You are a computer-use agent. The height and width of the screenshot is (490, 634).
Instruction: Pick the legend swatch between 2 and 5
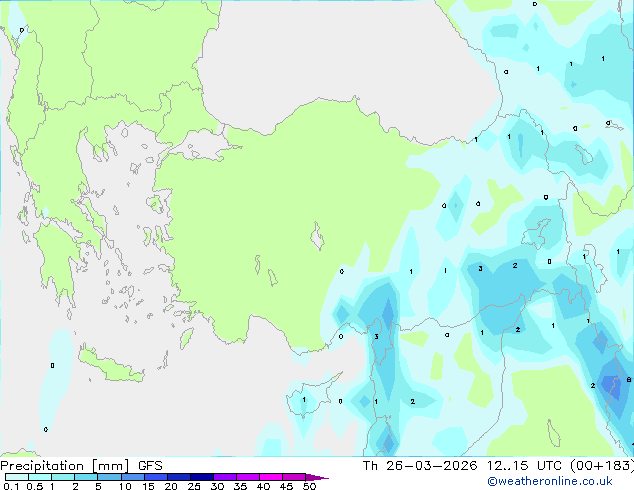coord(86,477)
